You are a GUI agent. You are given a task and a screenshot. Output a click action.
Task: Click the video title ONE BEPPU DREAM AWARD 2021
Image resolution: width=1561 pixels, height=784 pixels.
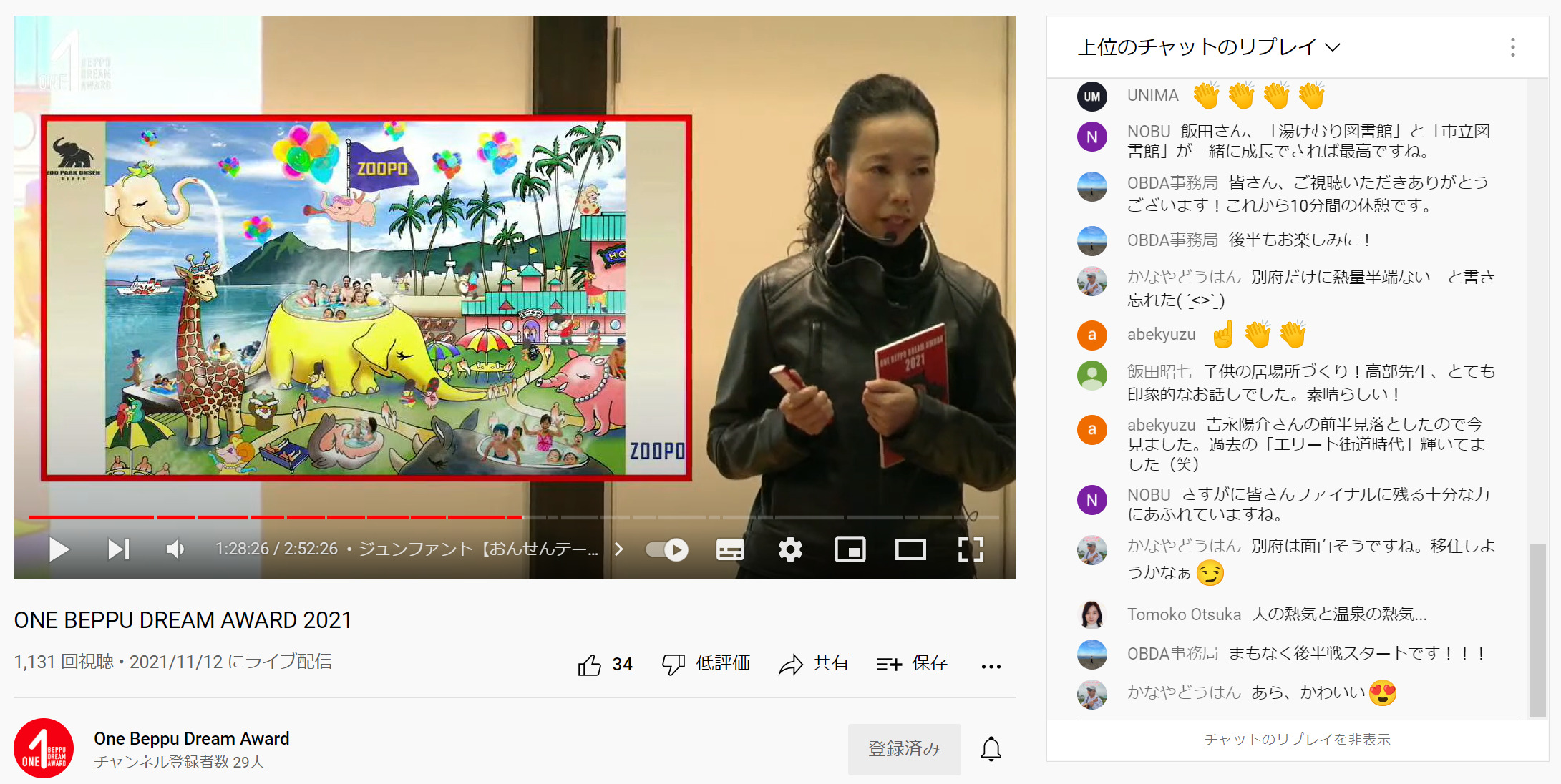click(183, 620)
